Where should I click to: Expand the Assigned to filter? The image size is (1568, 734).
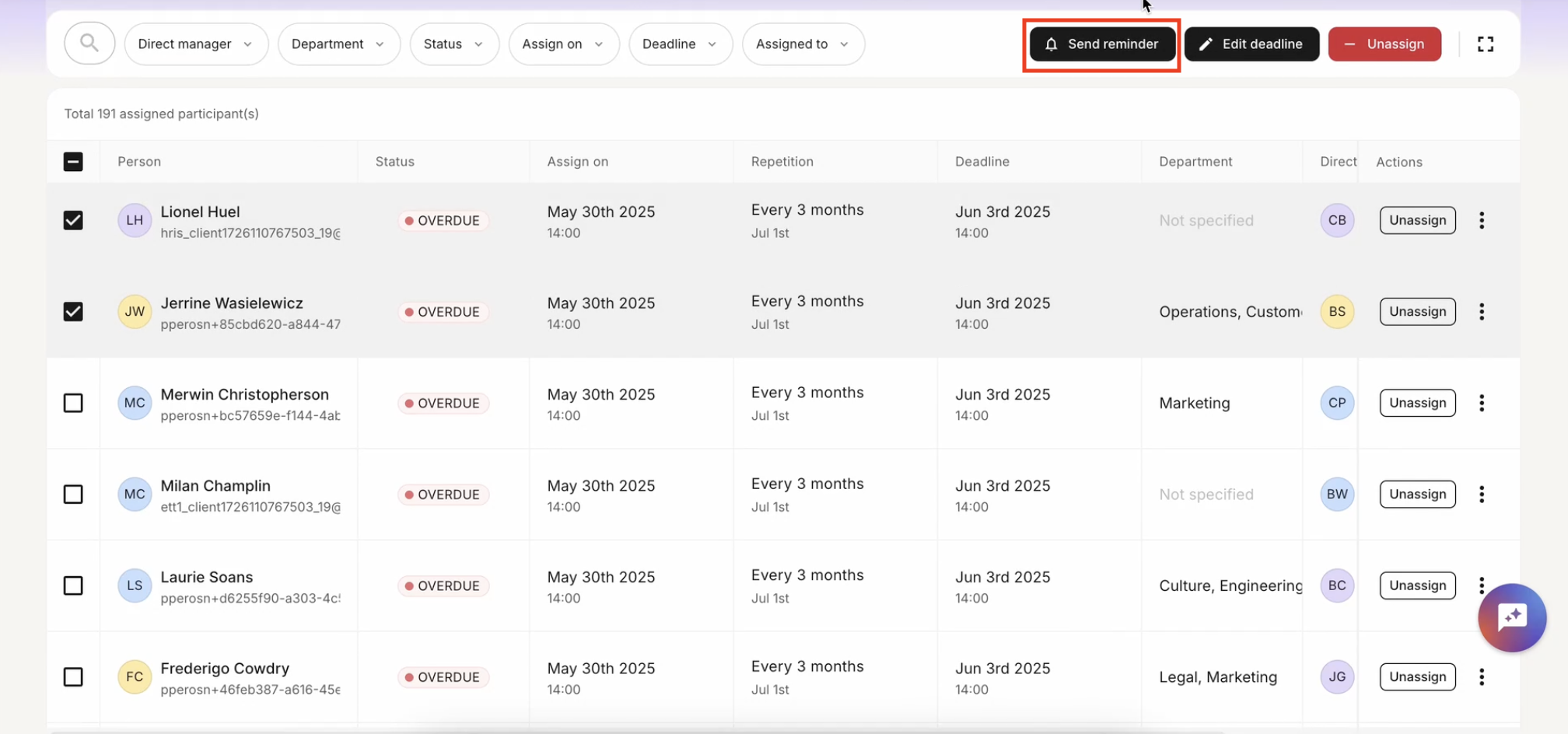802,44
